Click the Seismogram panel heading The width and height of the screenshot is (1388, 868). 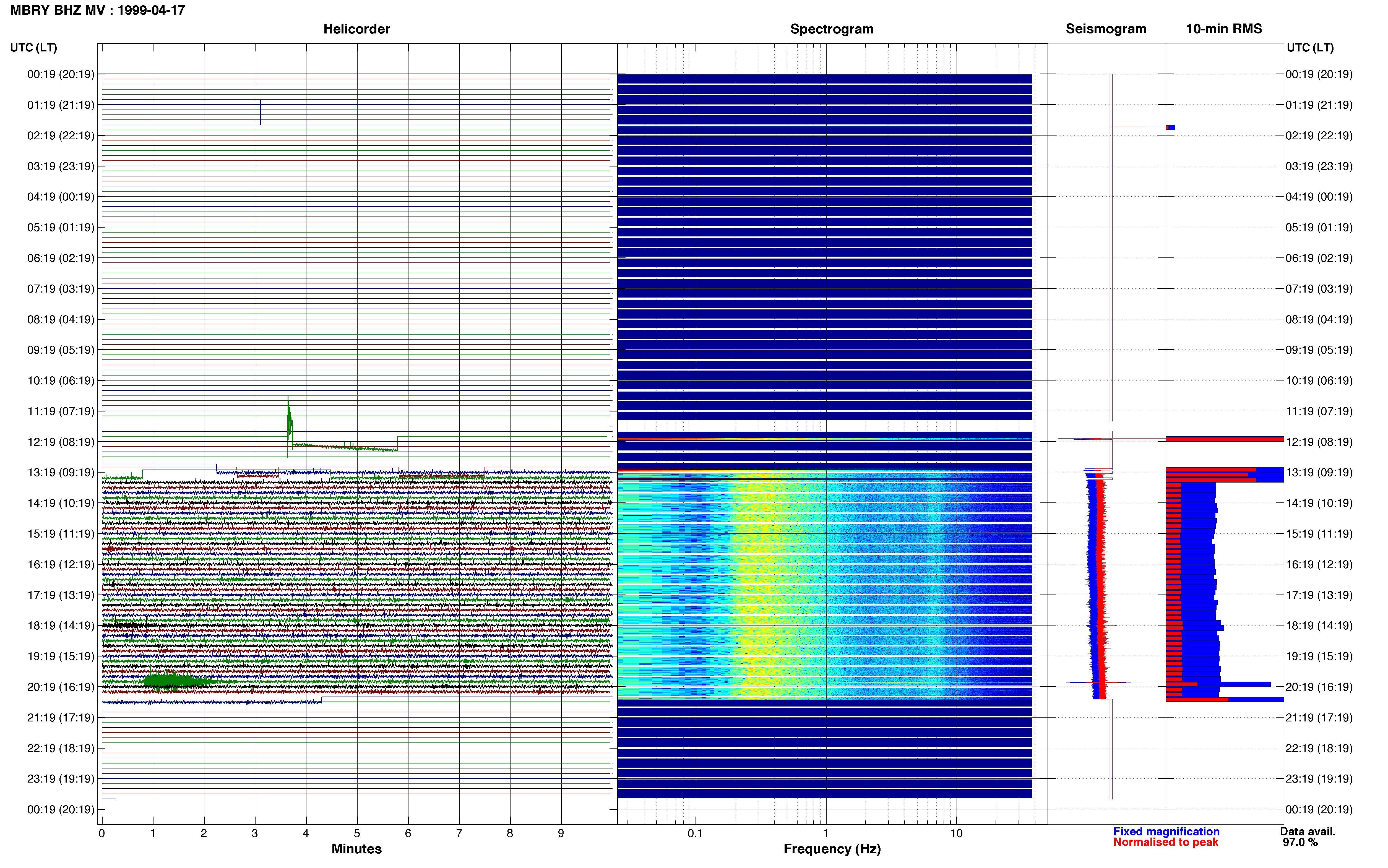coord(1106,29)
